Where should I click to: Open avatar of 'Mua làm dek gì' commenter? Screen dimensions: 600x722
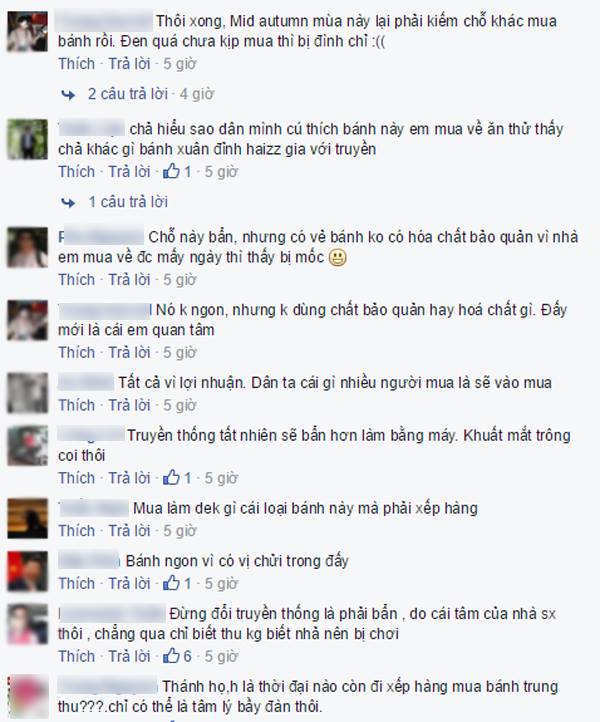click(28, 518)
